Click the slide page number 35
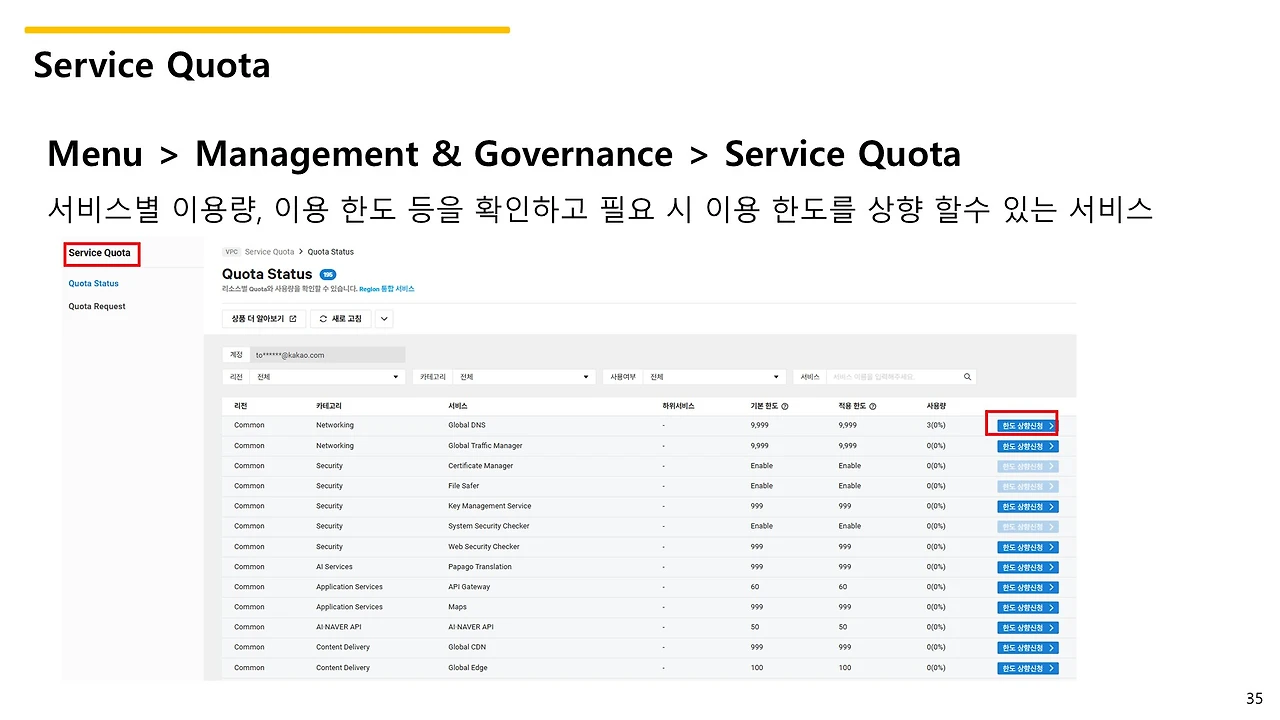 1254,699
